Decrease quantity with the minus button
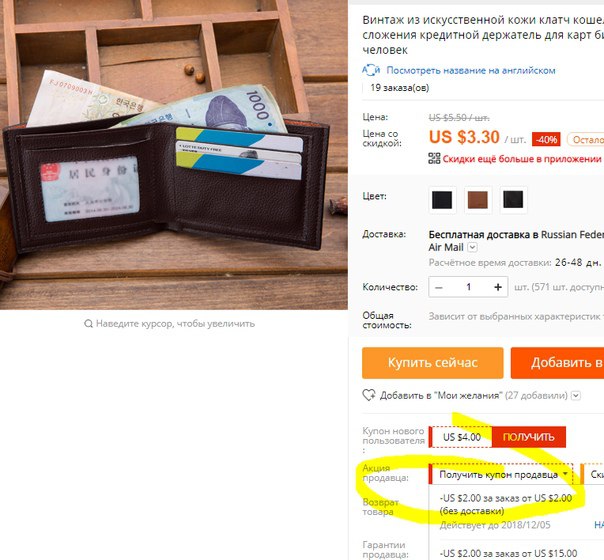This screenshot has height=560, width=604. (439, 287)
